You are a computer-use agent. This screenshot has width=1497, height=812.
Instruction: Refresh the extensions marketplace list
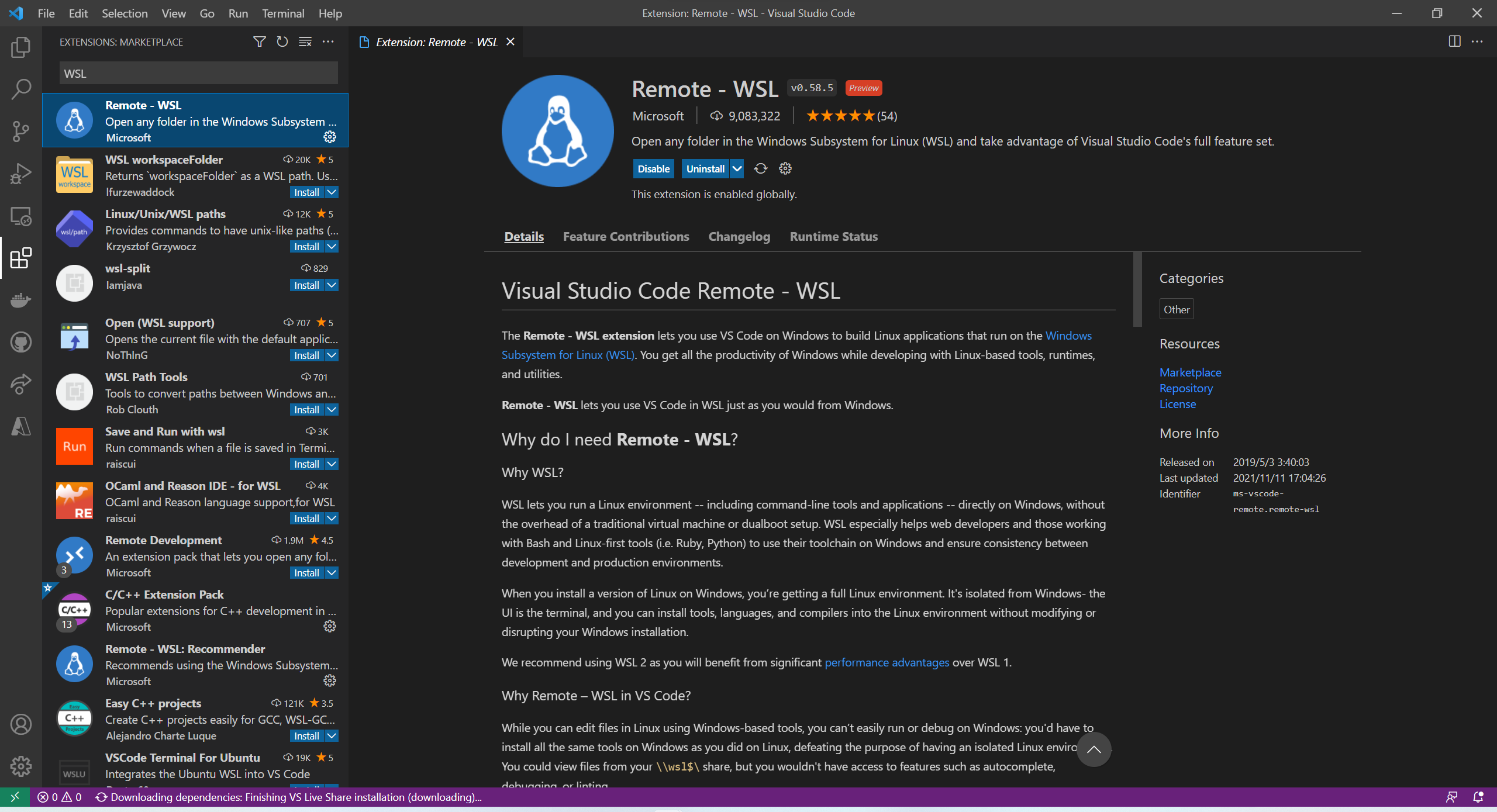pos(282,42)
